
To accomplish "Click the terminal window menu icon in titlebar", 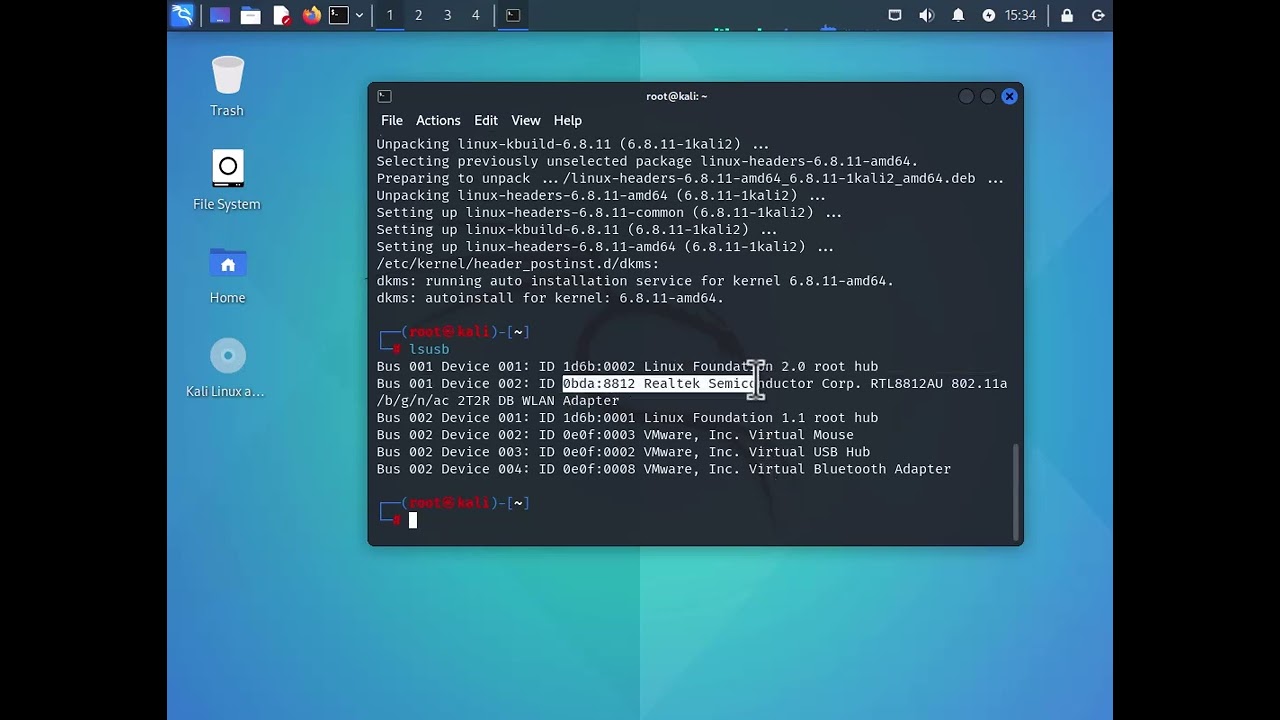I will (384, 96).
